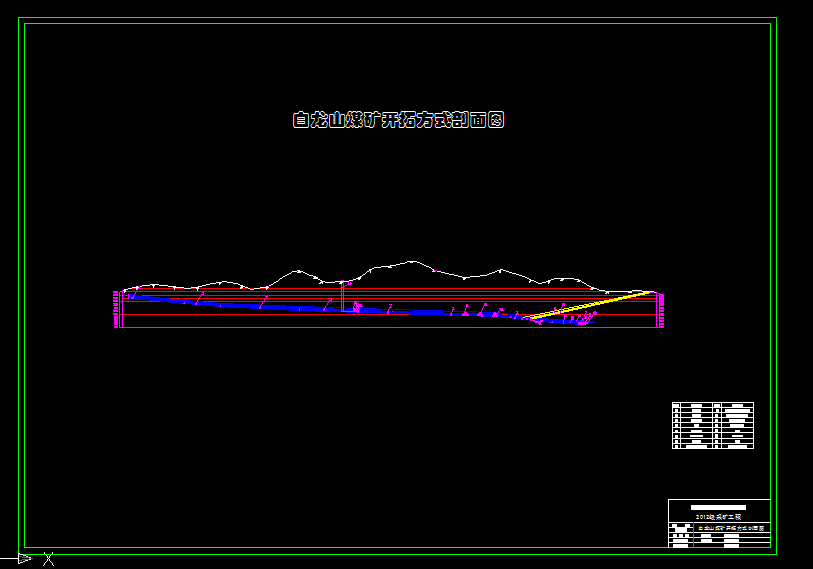Select the legend table in the drawing
The height and width of the screenshot is (569, 813).
tap(713, 425)
